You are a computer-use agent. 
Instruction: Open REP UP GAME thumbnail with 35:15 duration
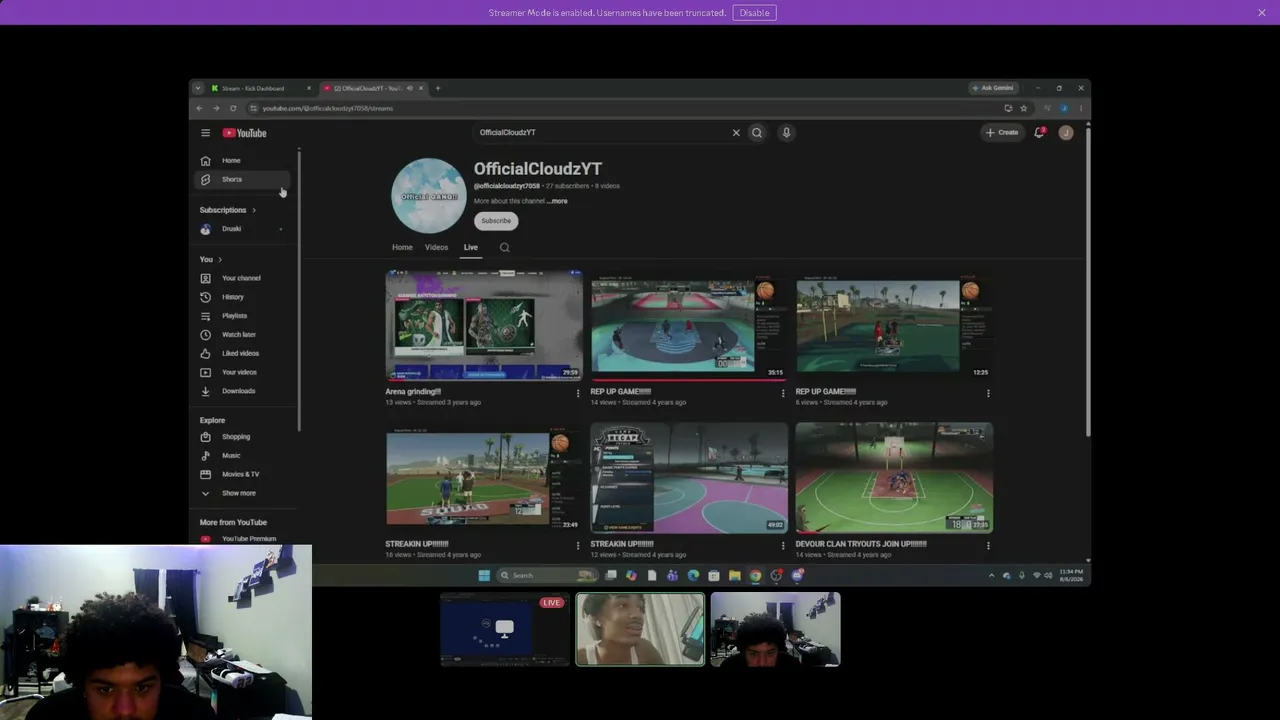pos(689,325)
